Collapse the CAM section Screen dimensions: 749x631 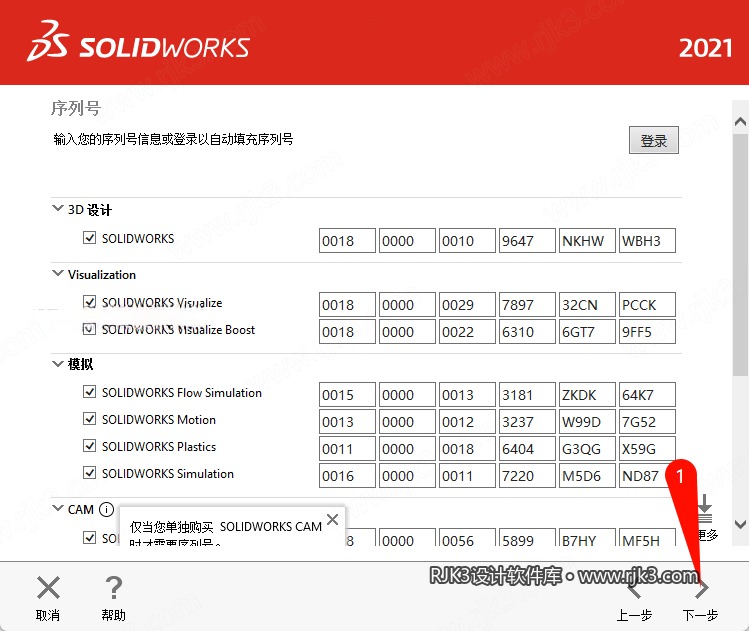pos(57,508)
